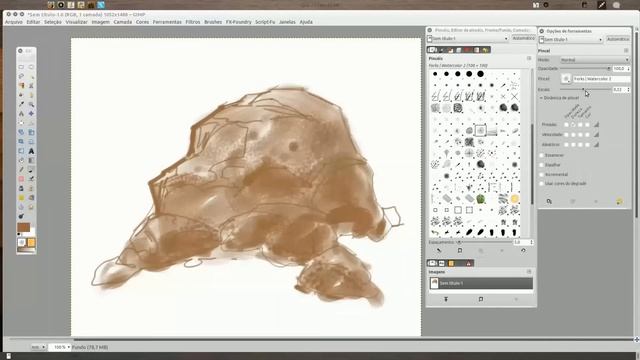Select the Zoom magnifier tool
Viewport: 640px width, 360px height.
tap(31, 104)
